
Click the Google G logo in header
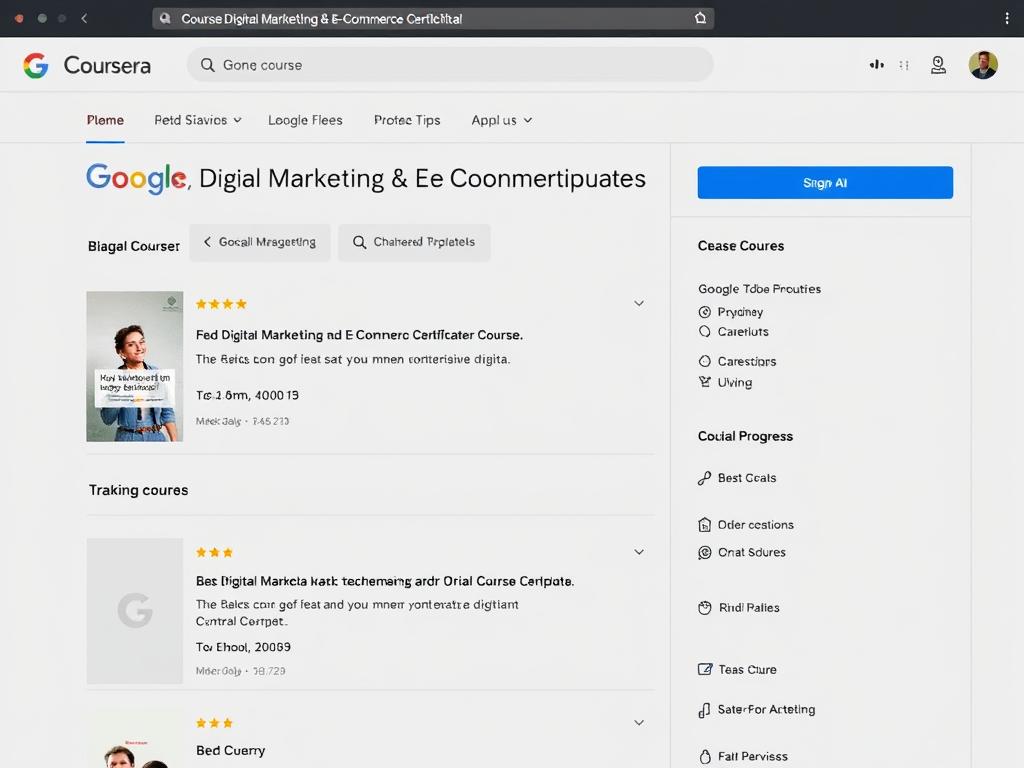tap(36, 65)
